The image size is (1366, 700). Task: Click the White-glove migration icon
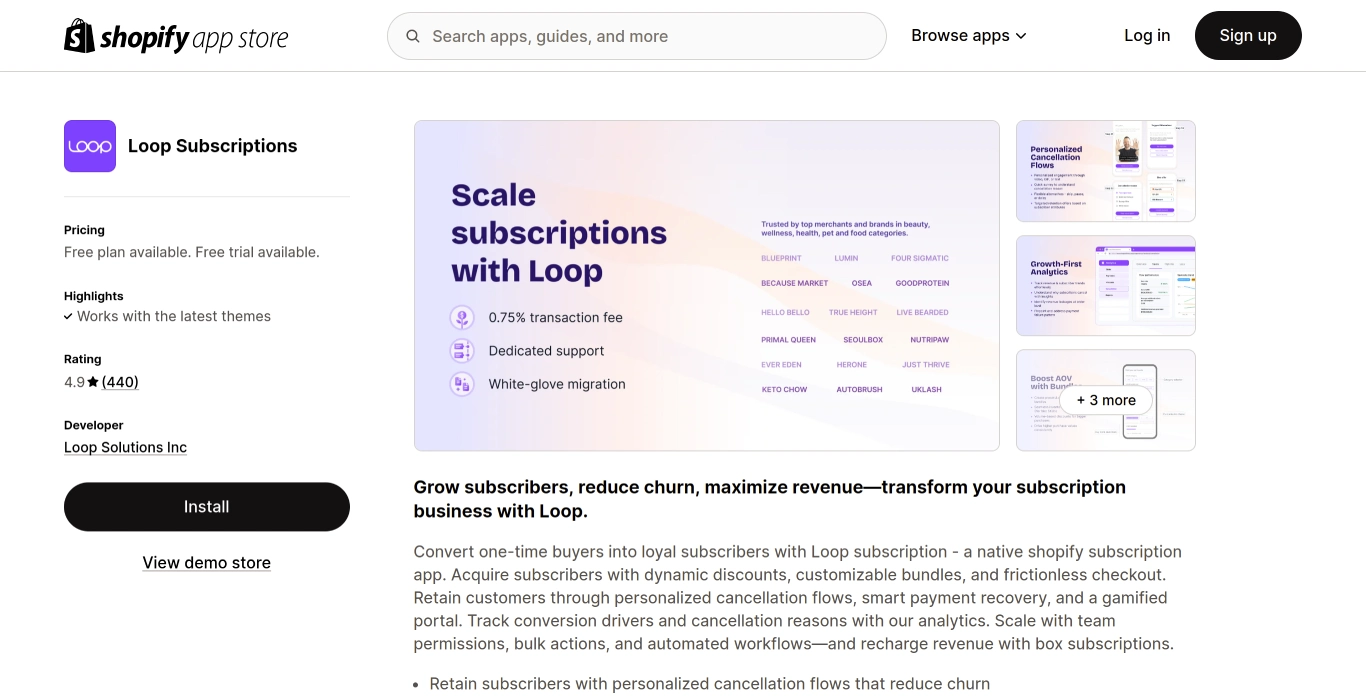(462, 384)
